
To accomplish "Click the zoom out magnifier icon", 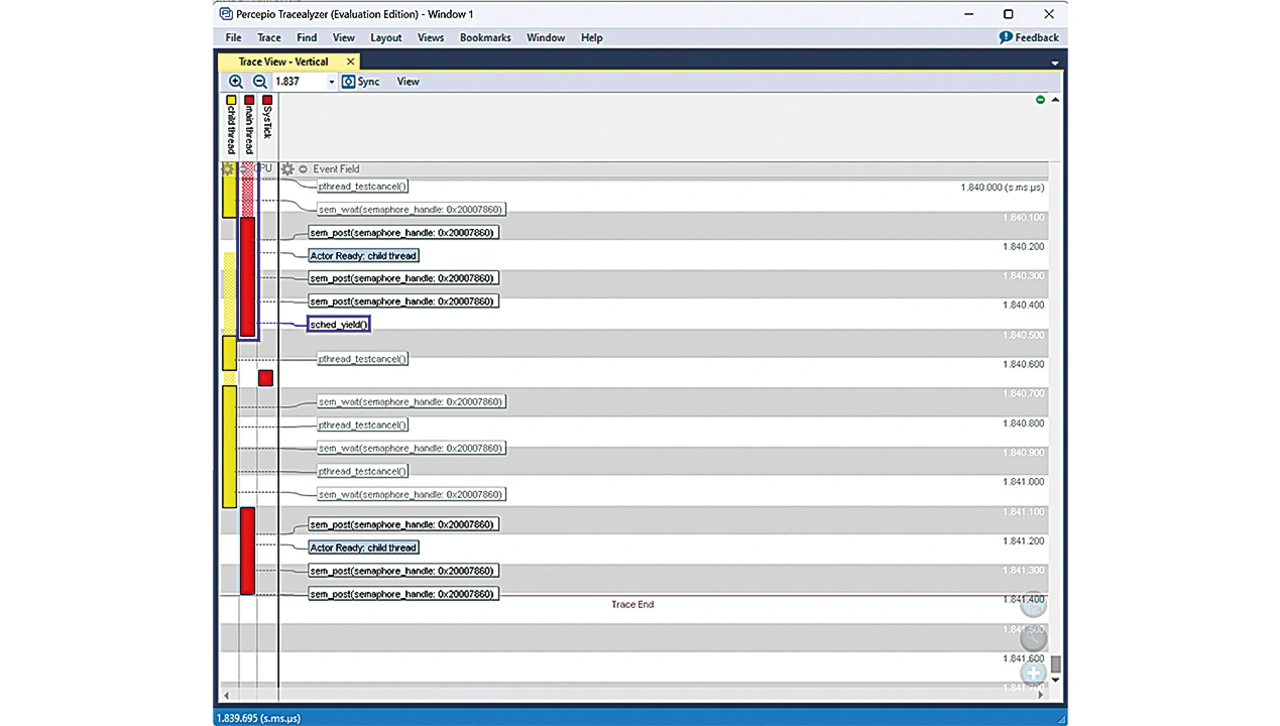I will (259, 82).
